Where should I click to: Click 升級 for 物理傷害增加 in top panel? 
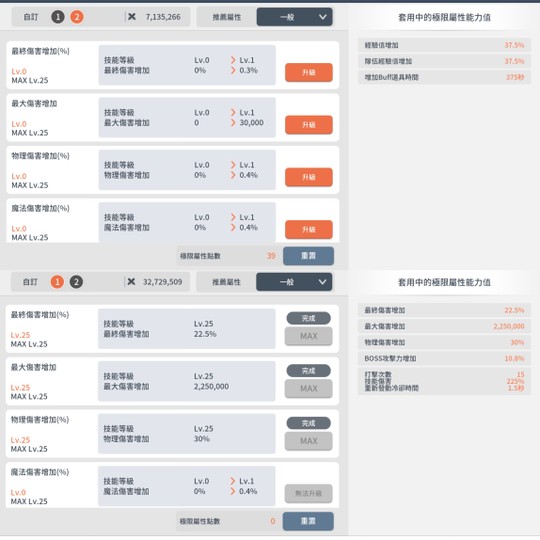[309, 177]
